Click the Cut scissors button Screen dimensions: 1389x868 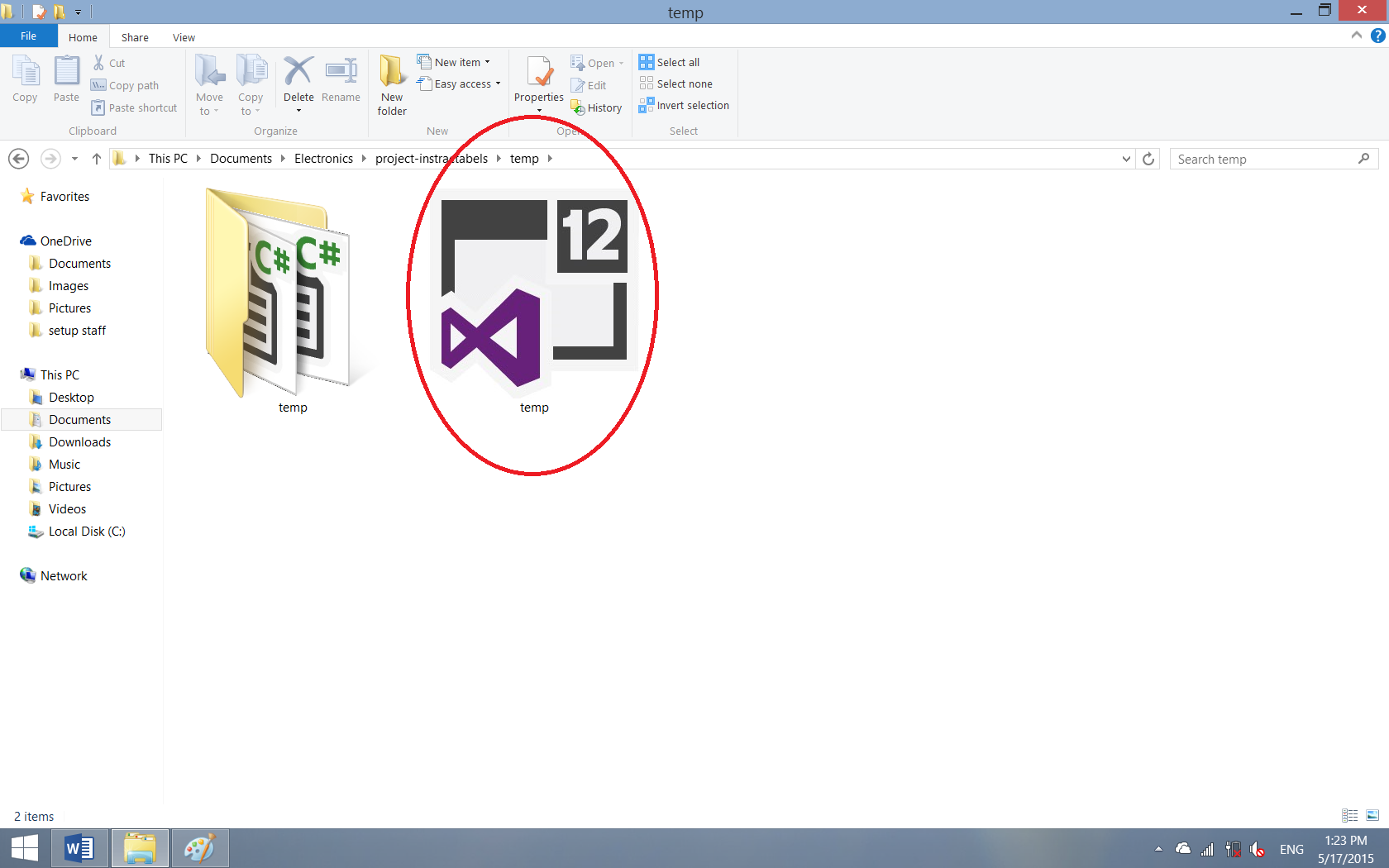tap(108, 63)
